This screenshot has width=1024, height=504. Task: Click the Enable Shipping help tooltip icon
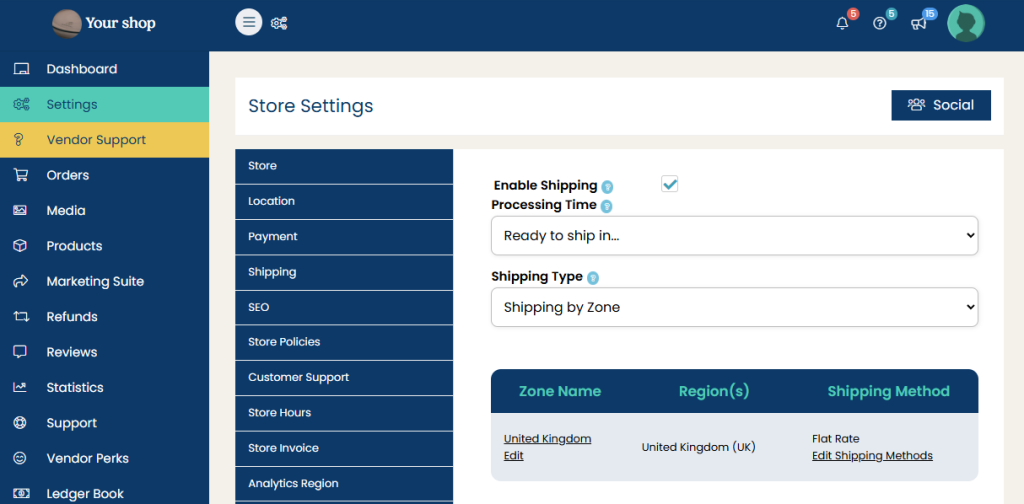pos(607,186)
